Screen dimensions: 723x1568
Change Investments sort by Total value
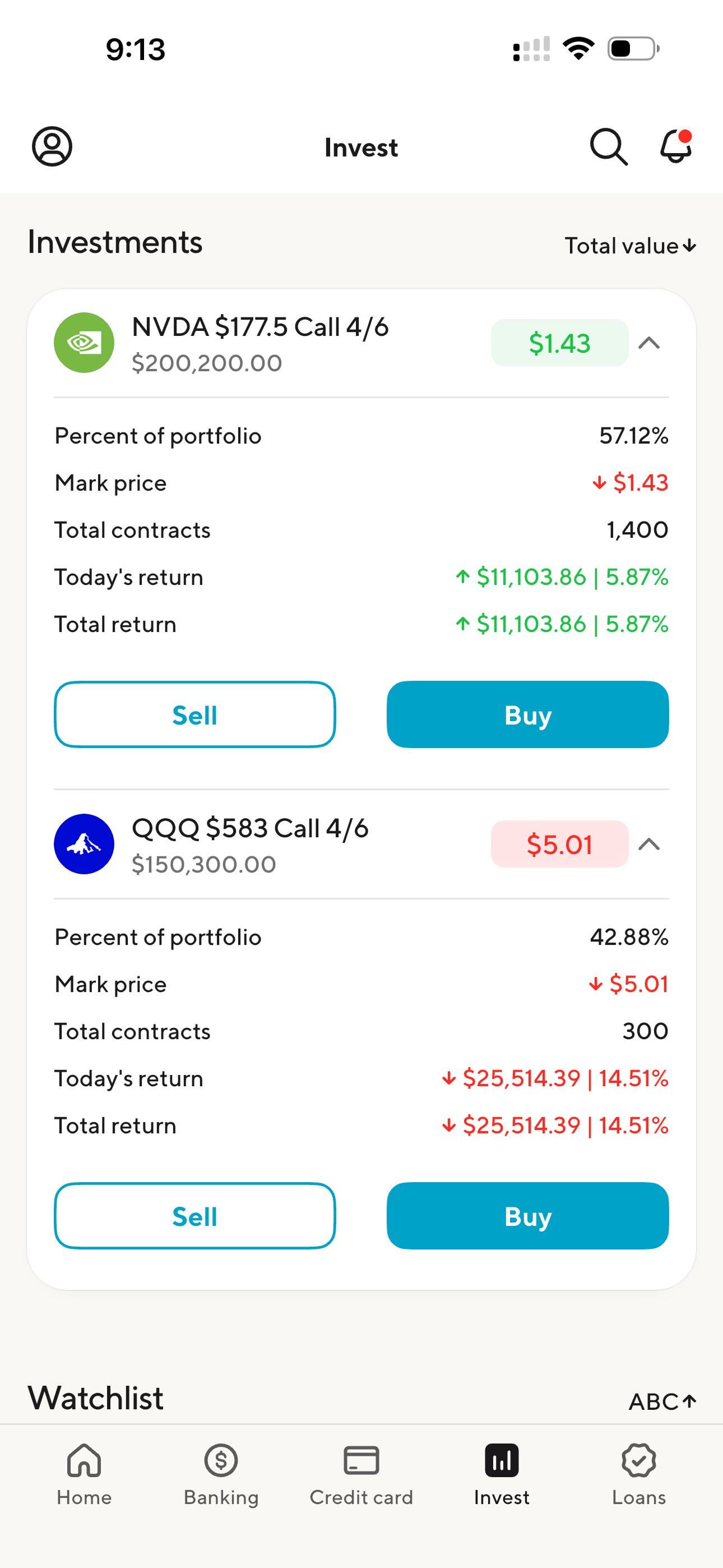[630, 246]
